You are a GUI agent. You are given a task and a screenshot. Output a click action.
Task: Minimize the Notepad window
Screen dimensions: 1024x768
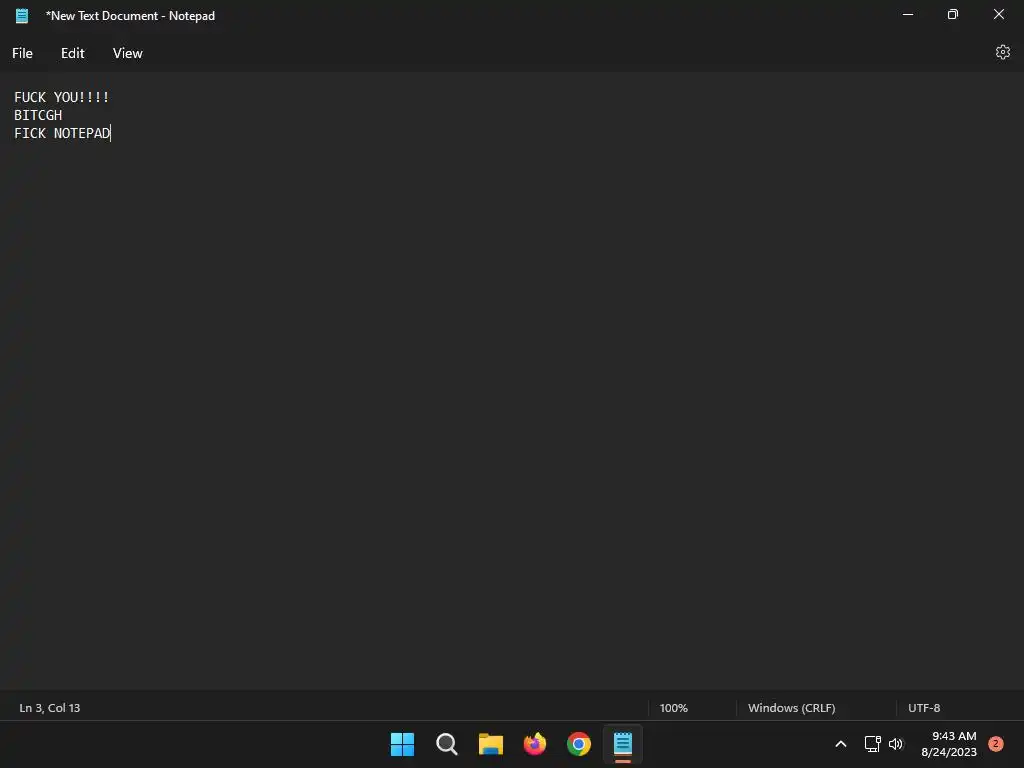click(908, 14)
